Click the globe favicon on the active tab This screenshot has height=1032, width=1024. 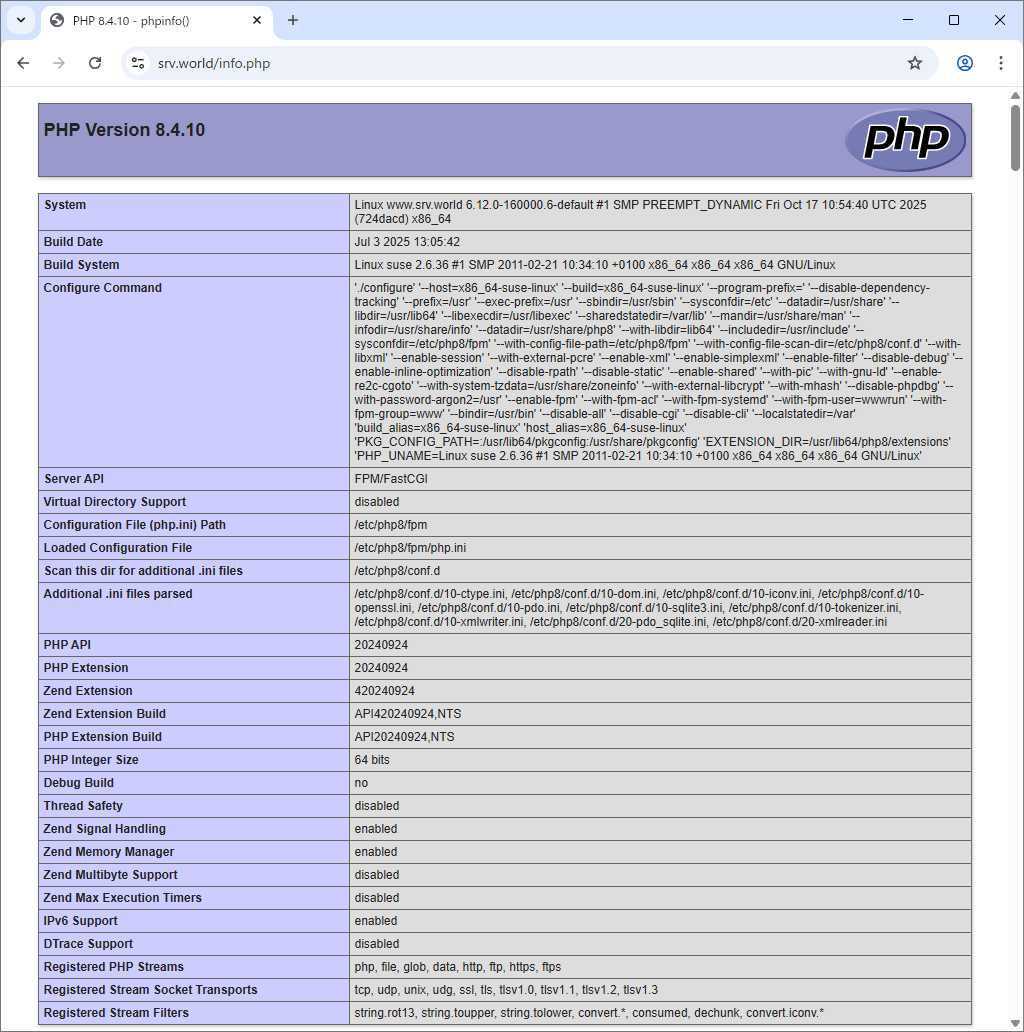[x=56, y=20]
